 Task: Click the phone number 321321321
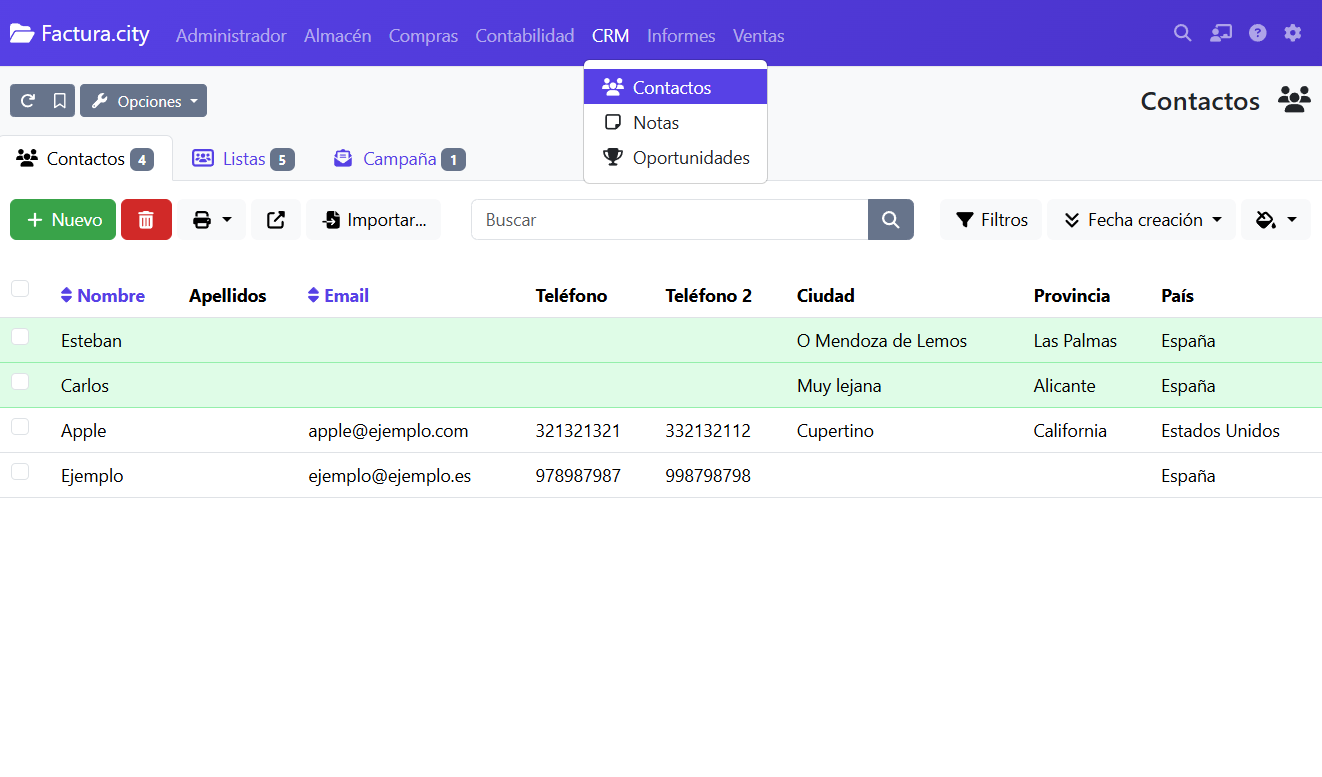click(x=578, y=431)
